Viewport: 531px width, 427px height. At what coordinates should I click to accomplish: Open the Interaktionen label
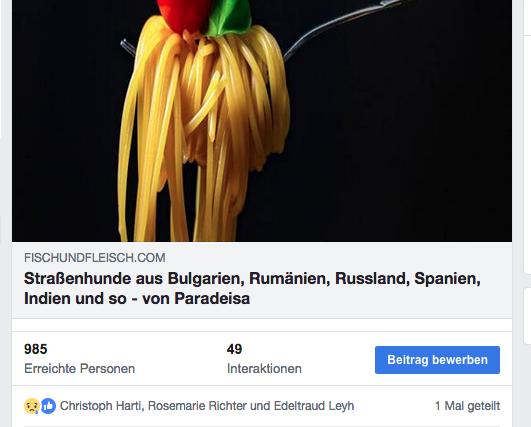tap(264, 368)
